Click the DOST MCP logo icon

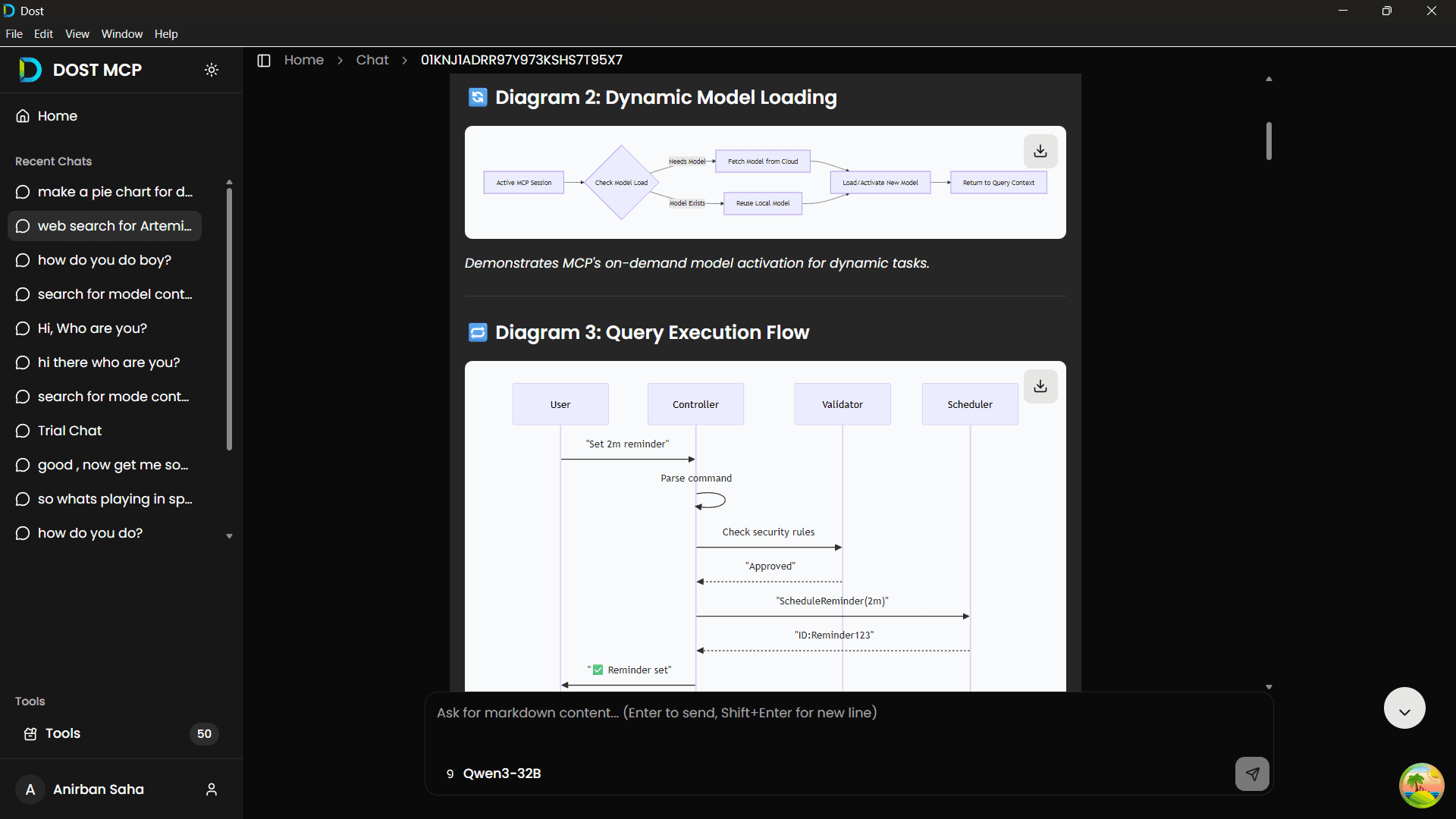pos(30,70)
